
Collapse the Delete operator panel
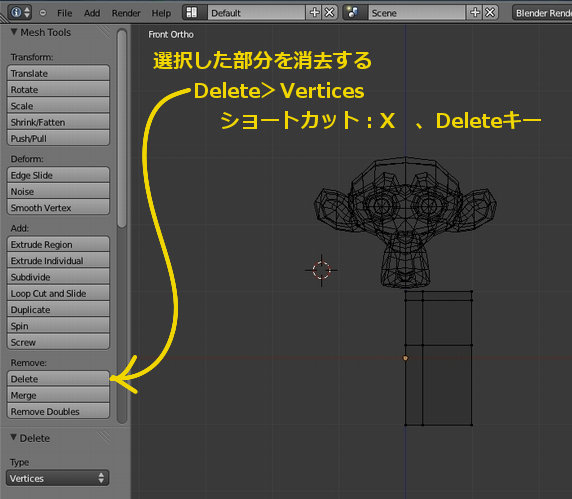pos(13,437)
